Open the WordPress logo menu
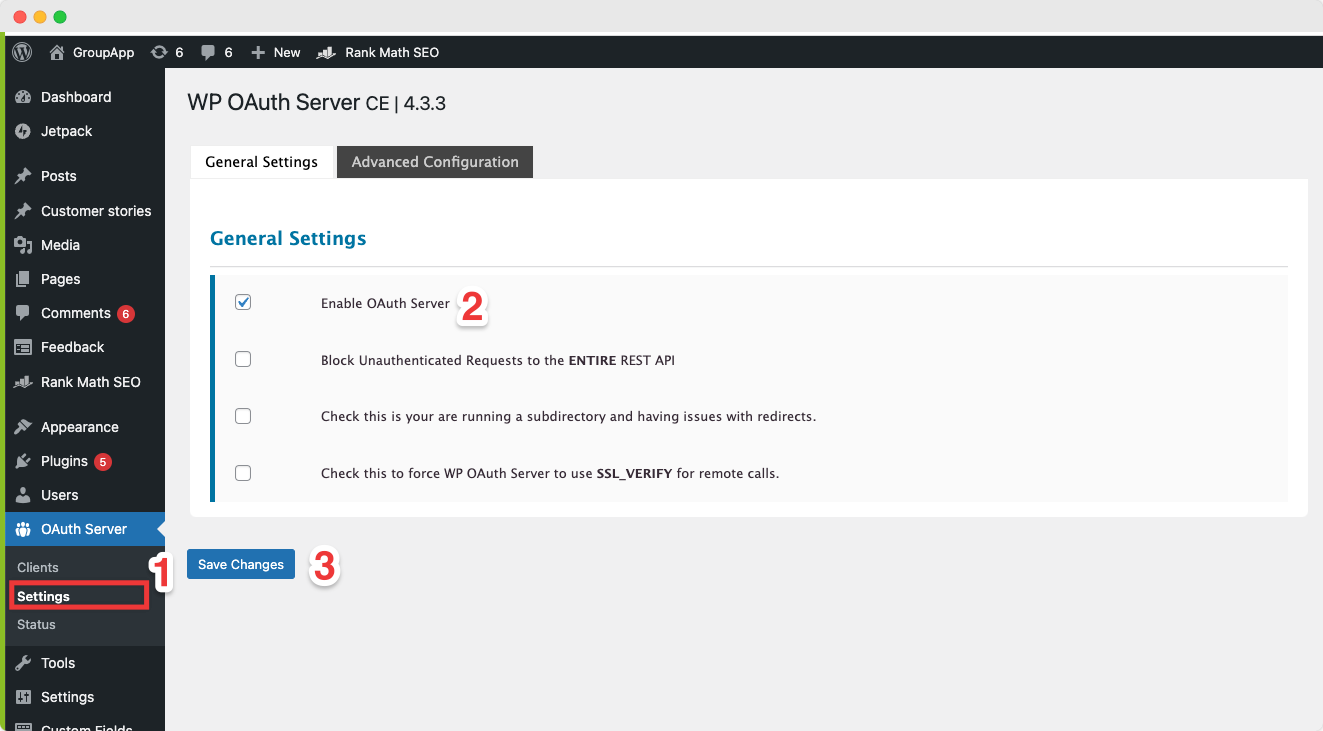Screen dimensions: 1323x731 click(x=22, y=52)
